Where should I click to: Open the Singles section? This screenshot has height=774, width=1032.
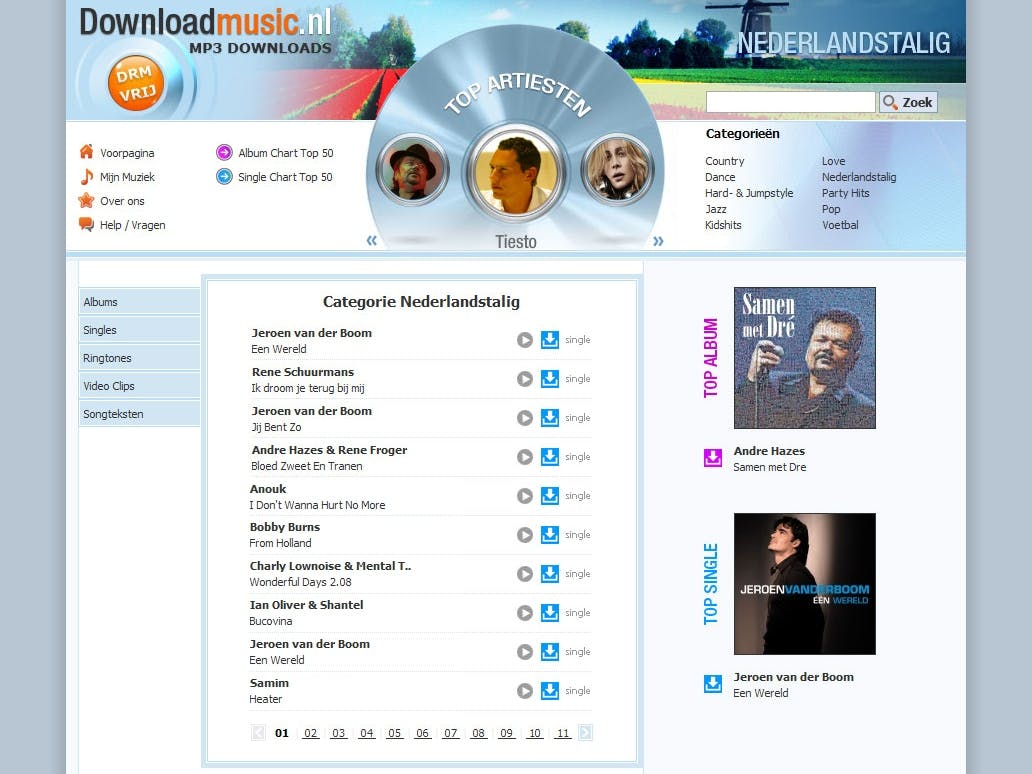click(140, 330)
